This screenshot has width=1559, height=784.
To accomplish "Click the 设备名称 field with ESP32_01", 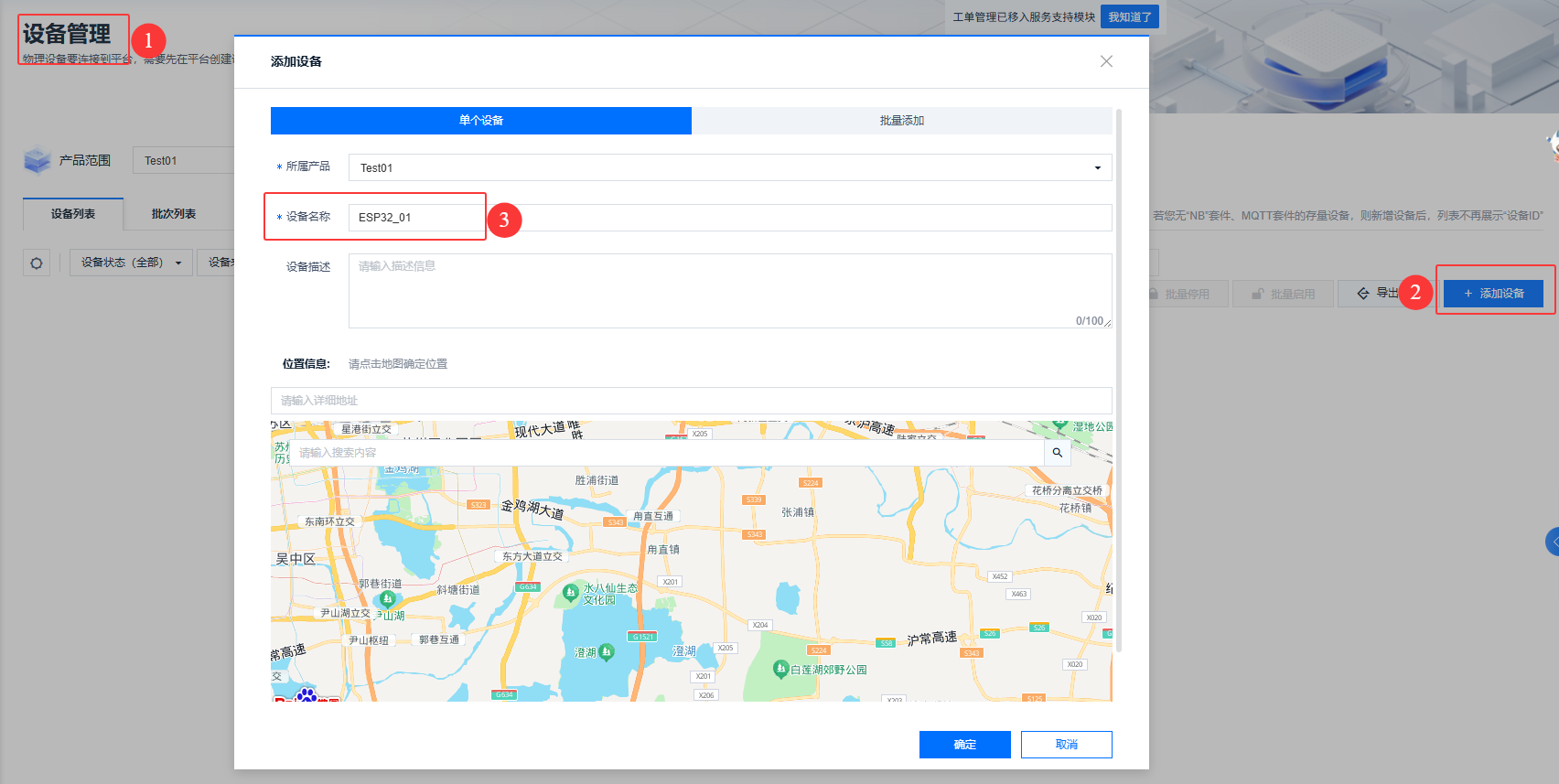I will pos(730,218).
